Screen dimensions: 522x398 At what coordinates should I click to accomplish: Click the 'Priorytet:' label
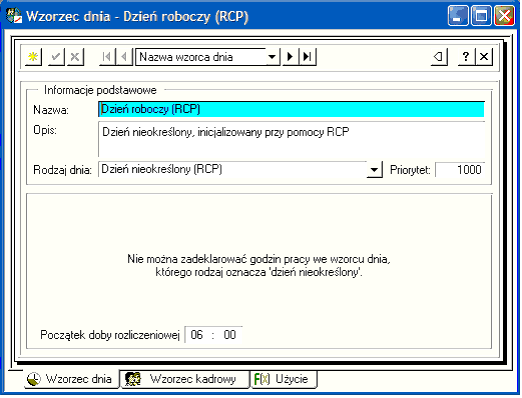[410, 170]
